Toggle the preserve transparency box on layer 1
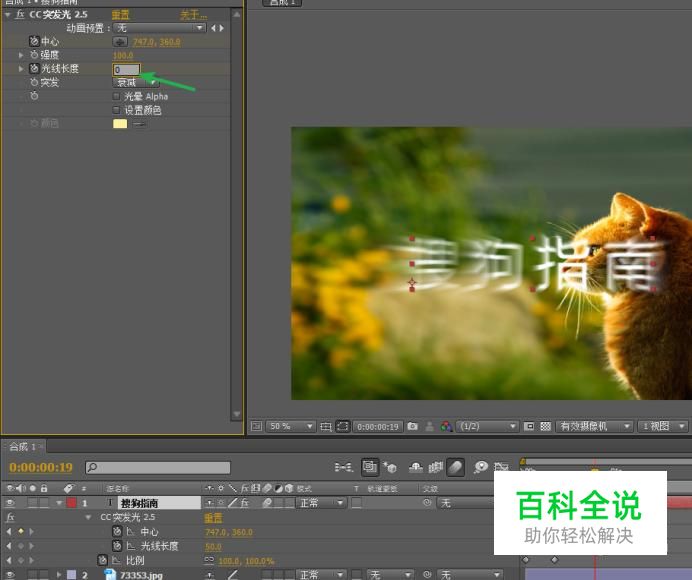 point(357,502)
